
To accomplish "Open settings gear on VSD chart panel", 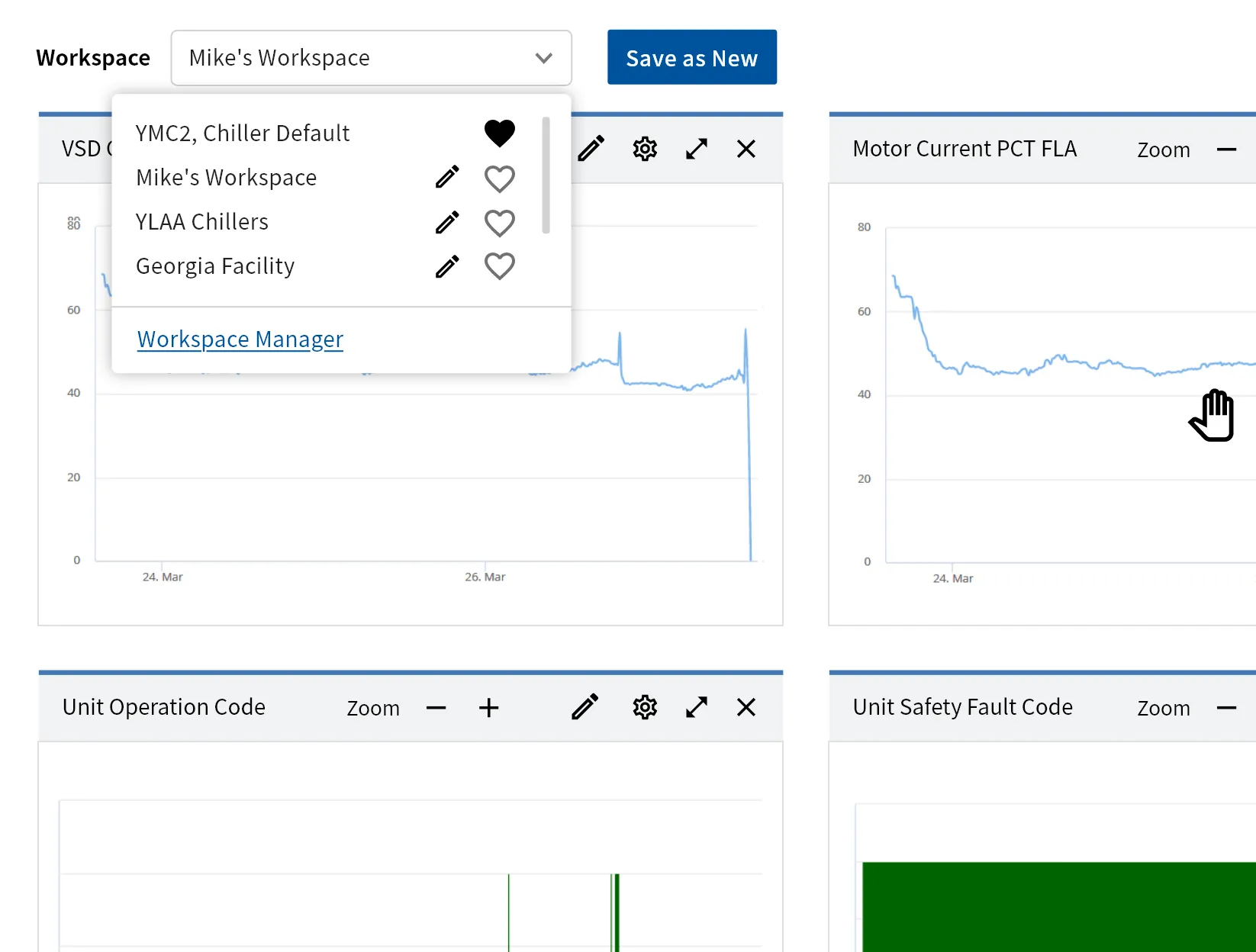I will (x=645, y=149).
